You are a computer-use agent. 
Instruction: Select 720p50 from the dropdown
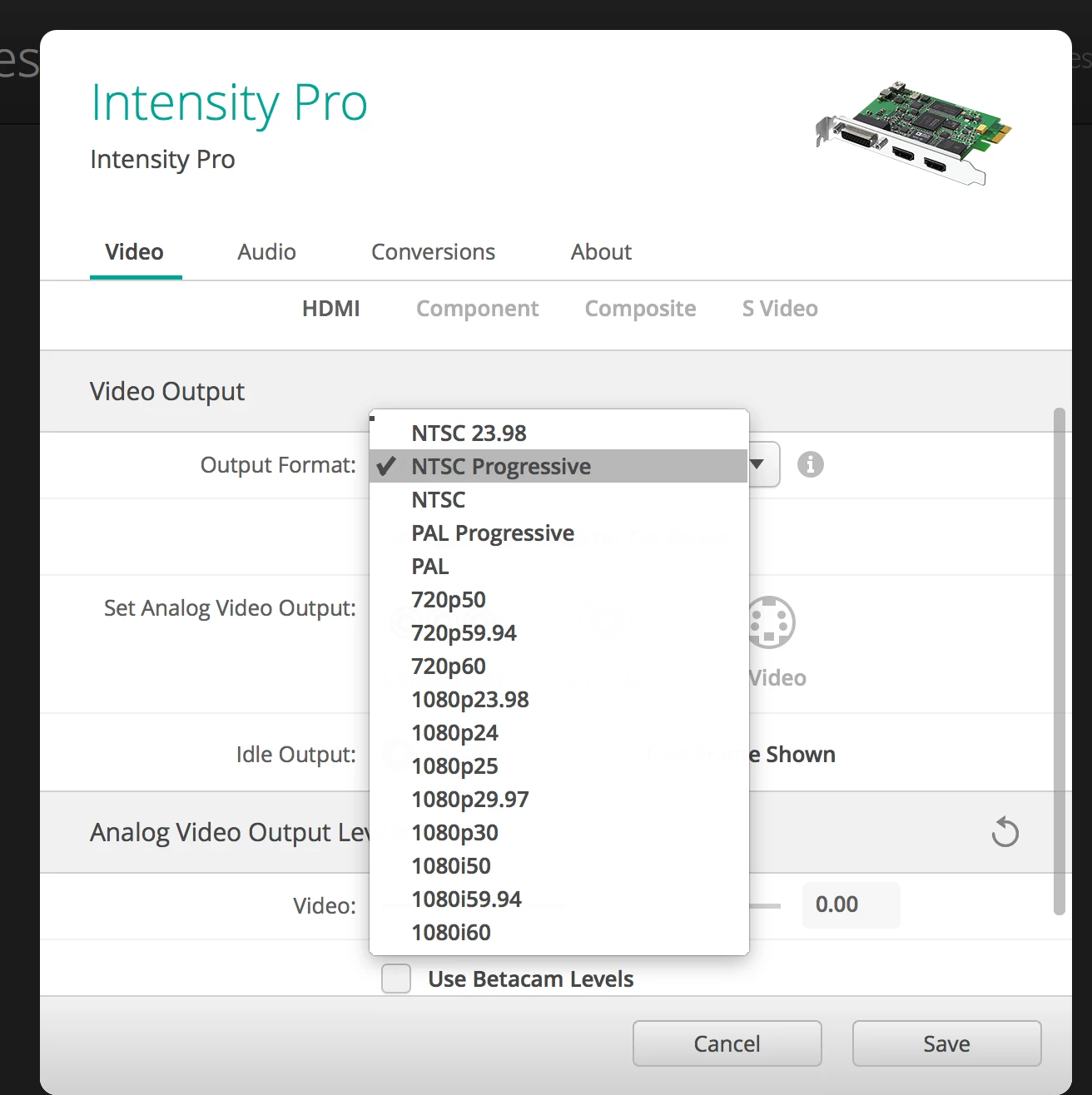[x=558, y=599]
